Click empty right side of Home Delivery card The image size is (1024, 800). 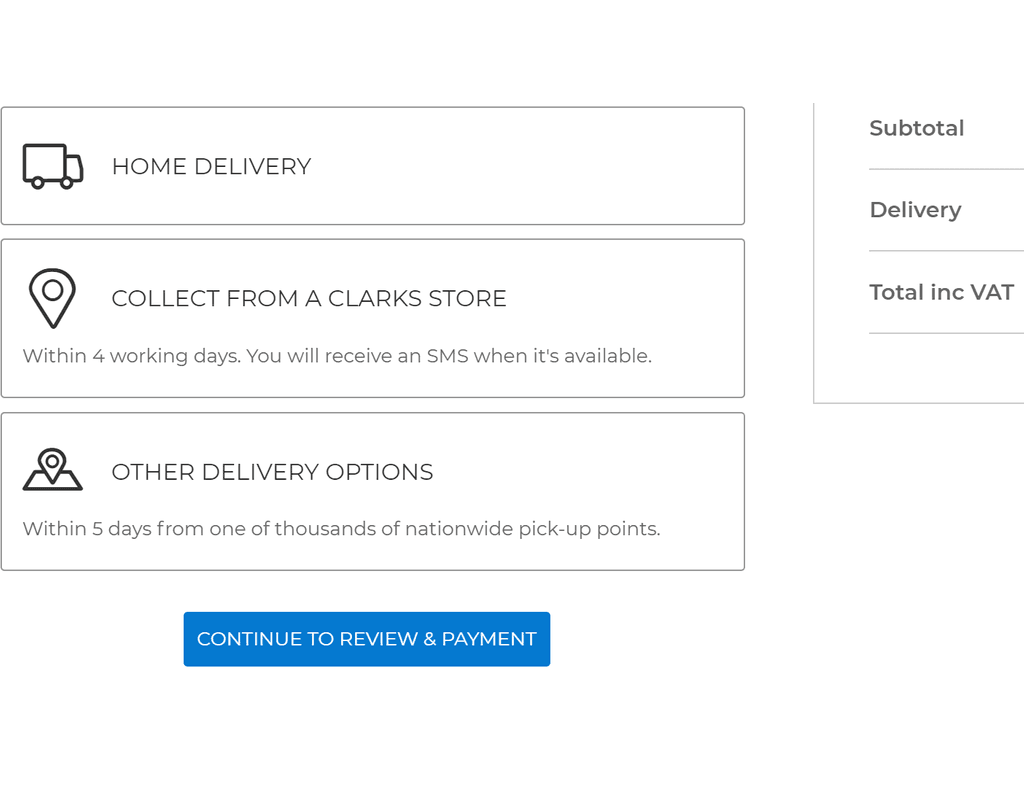click(x=620, y=166)
